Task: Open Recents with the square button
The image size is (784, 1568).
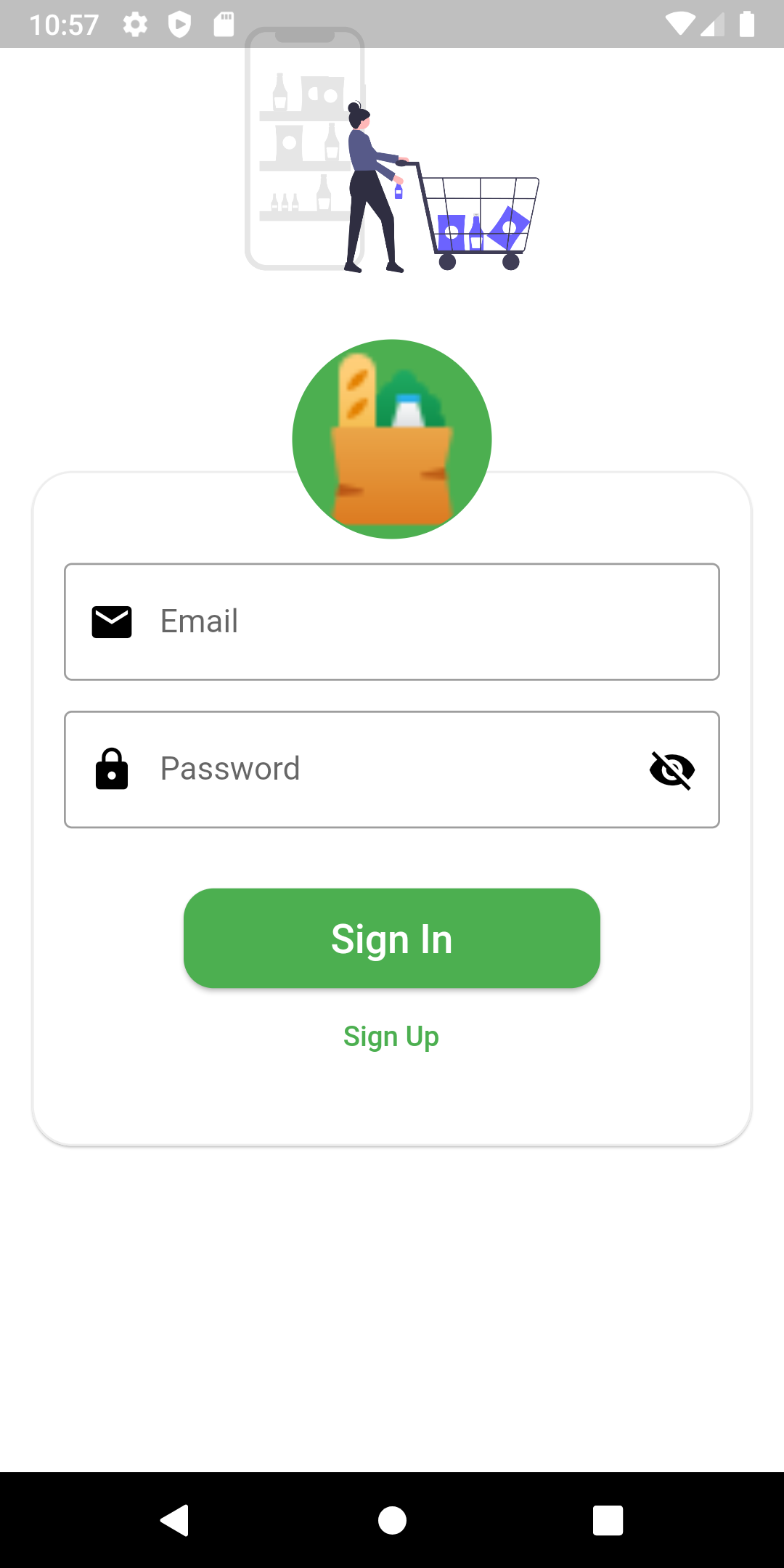Action: coord(608,1520)
